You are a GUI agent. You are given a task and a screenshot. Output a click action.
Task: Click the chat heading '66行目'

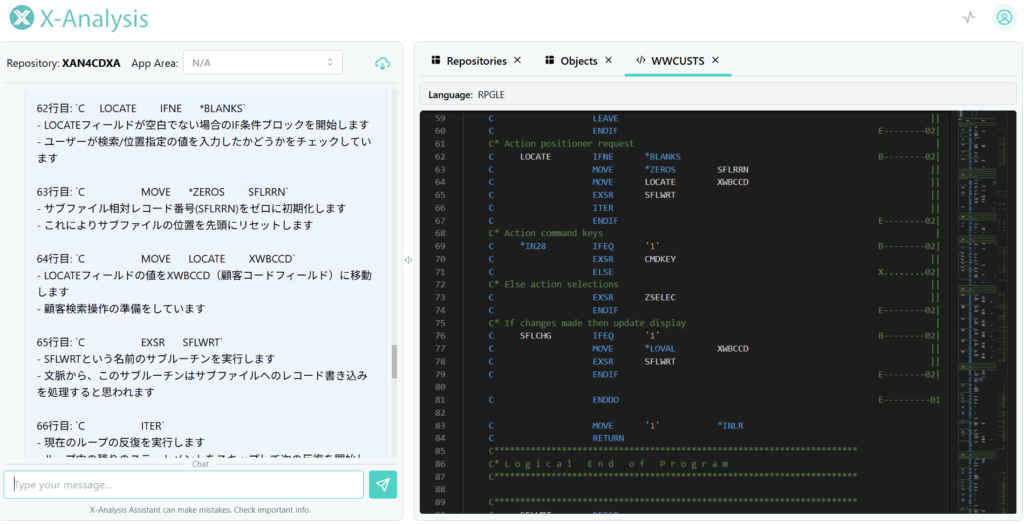pos(54,425)
